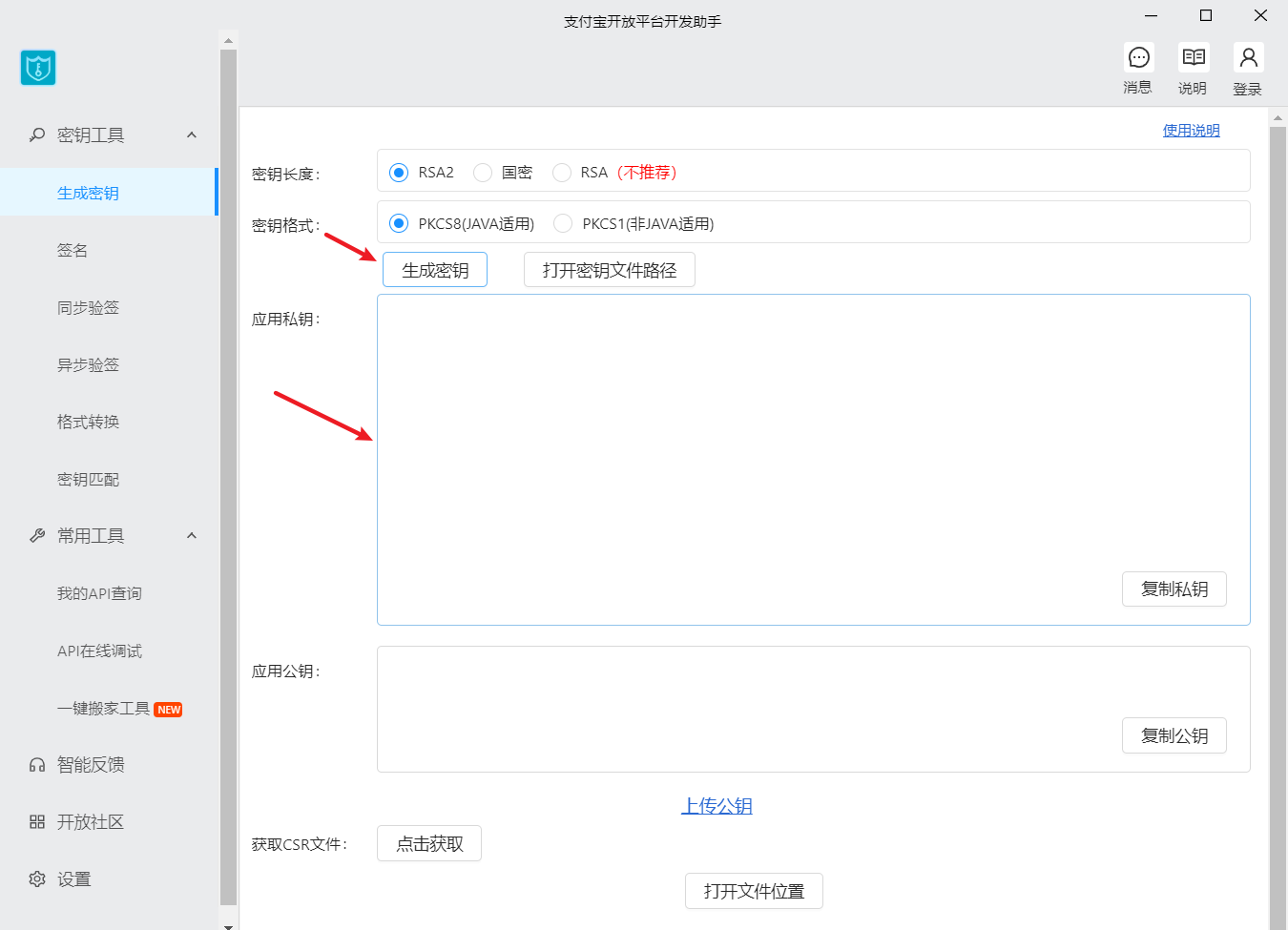Select the RSA (不推荐) radio button
The image size is (1288, 930).
point(562,173)
